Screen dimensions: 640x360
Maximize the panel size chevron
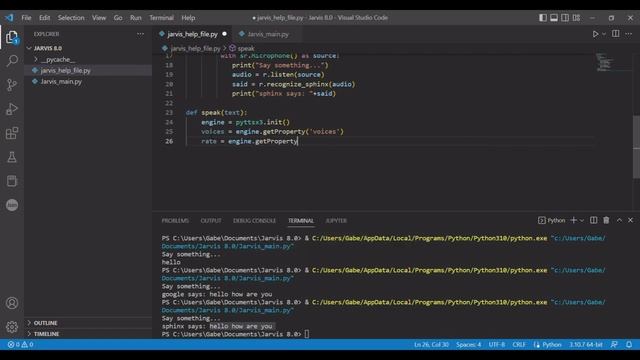tap(619, 220)
